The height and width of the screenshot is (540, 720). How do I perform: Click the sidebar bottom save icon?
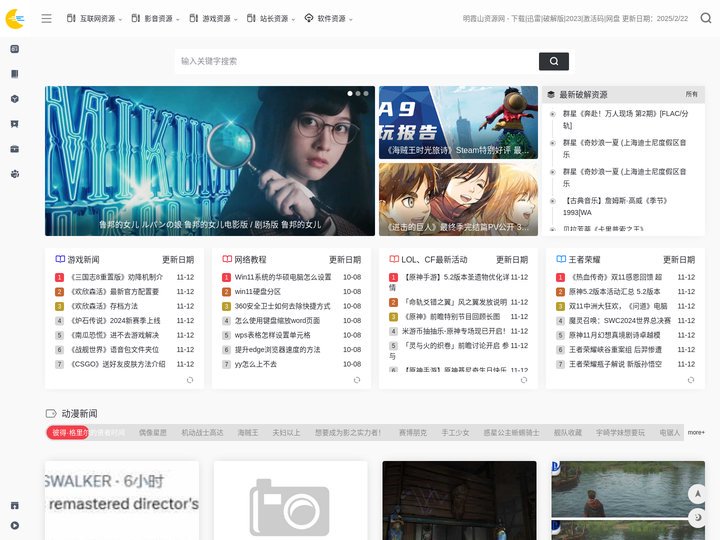tap(15, 505)
